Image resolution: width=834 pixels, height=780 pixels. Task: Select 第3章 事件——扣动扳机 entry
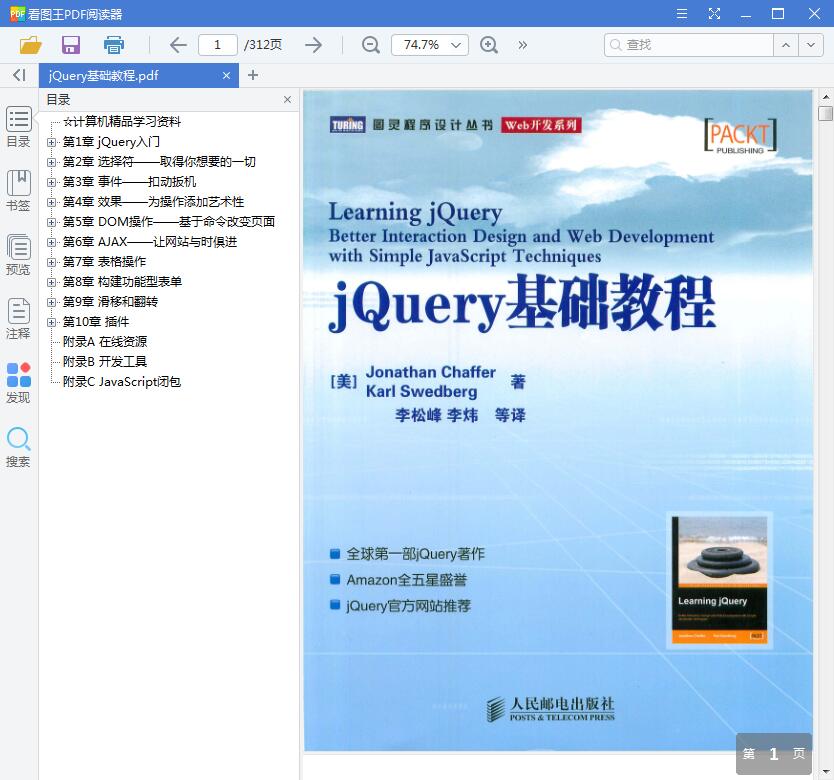[129, 182]
